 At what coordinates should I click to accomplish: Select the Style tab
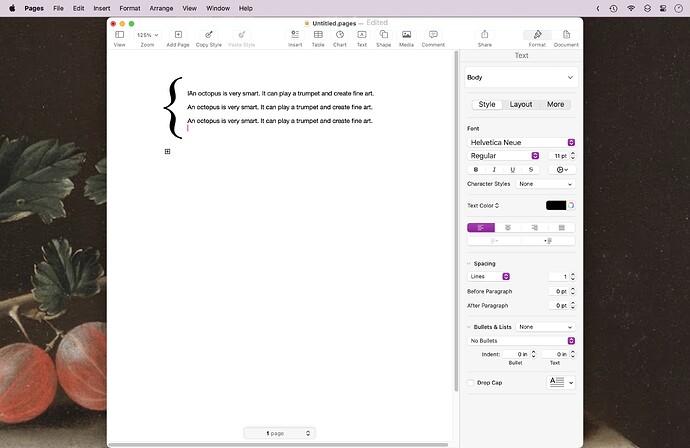pyautogui.click(x=487, y=104)
